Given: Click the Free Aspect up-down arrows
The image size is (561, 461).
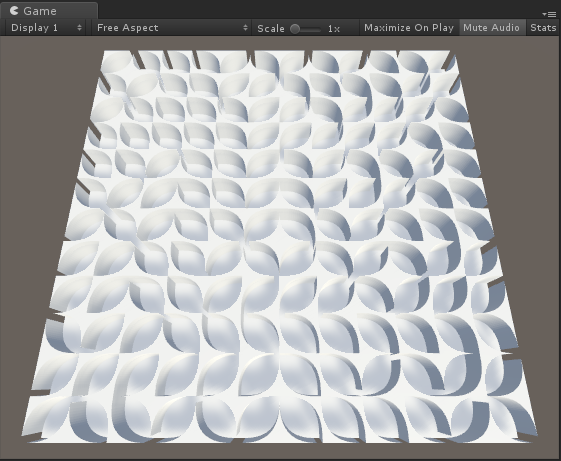Looking at the screenshot, I should [x=245, y=28].
